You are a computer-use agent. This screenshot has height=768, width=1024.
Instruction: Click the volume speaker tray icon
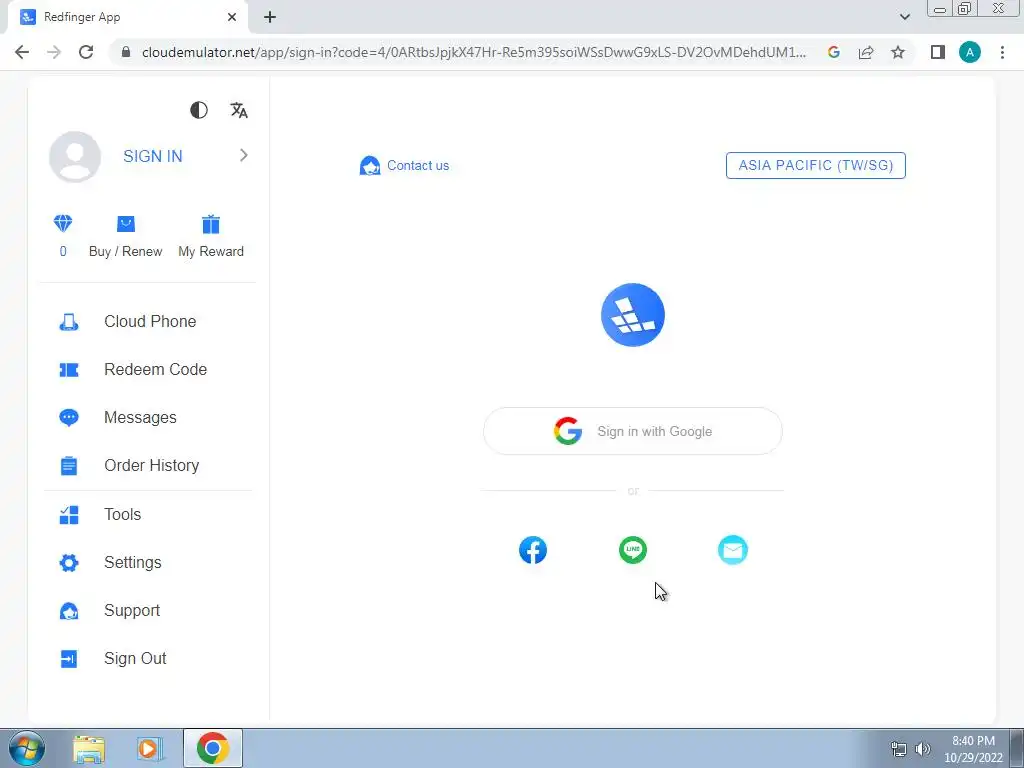click(x=922, y=749)
